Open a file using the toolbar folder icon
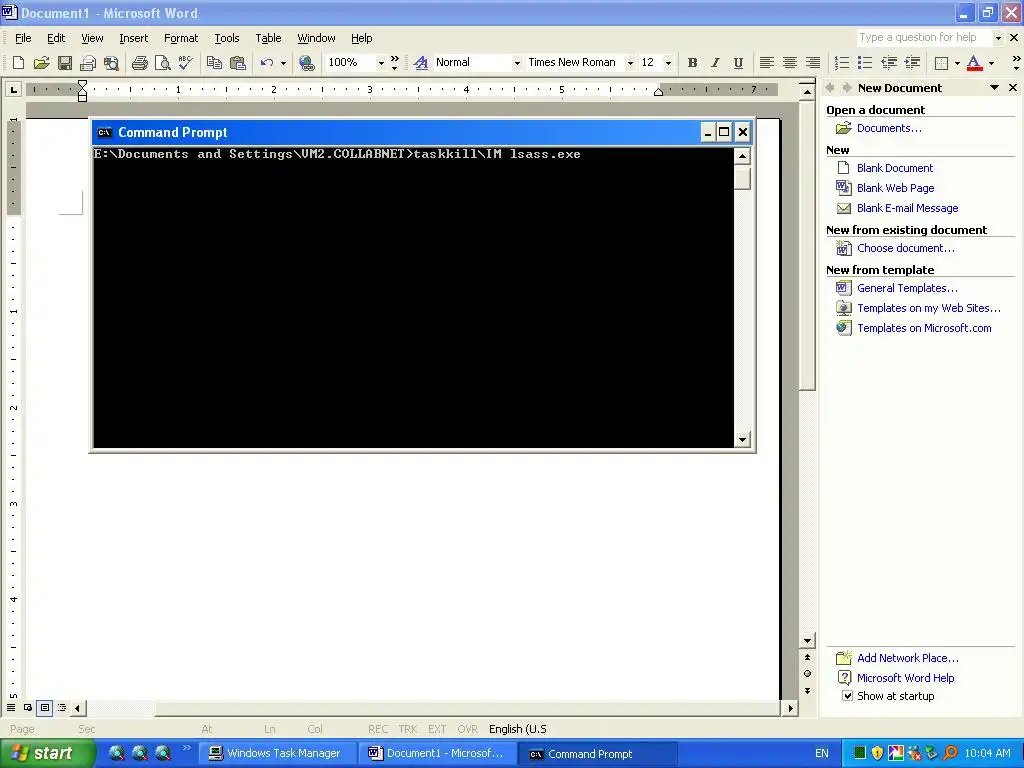1024x768 pixels. [x=41, y=63]
